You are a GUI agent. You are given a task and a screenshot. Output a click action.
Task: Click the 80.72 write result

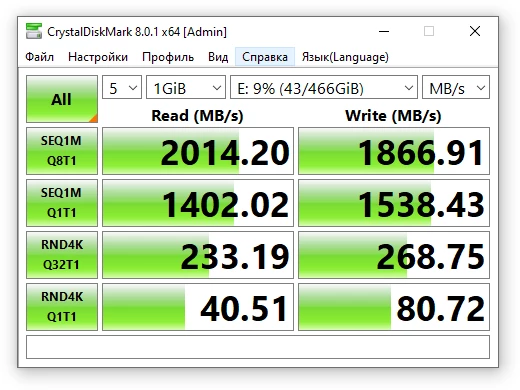click(x=394, y=307)
